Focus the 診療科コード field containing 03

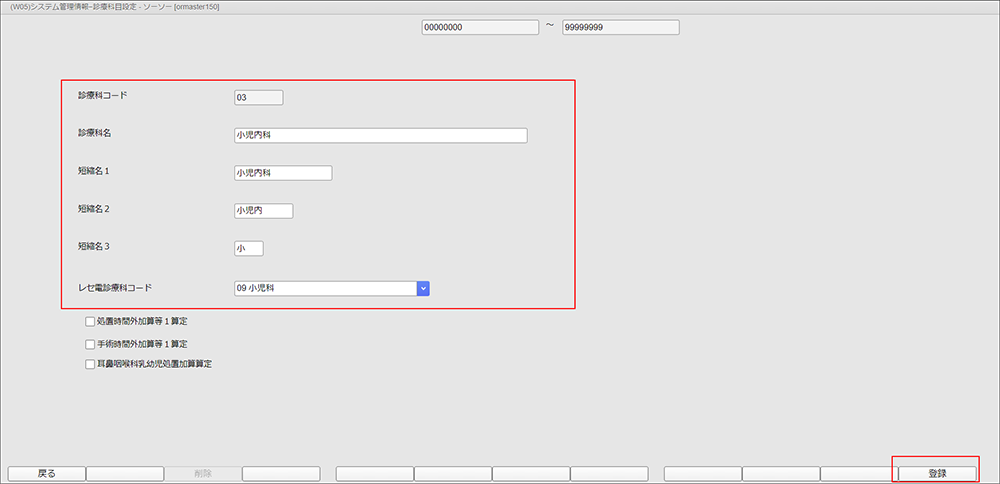pos(258,97)
